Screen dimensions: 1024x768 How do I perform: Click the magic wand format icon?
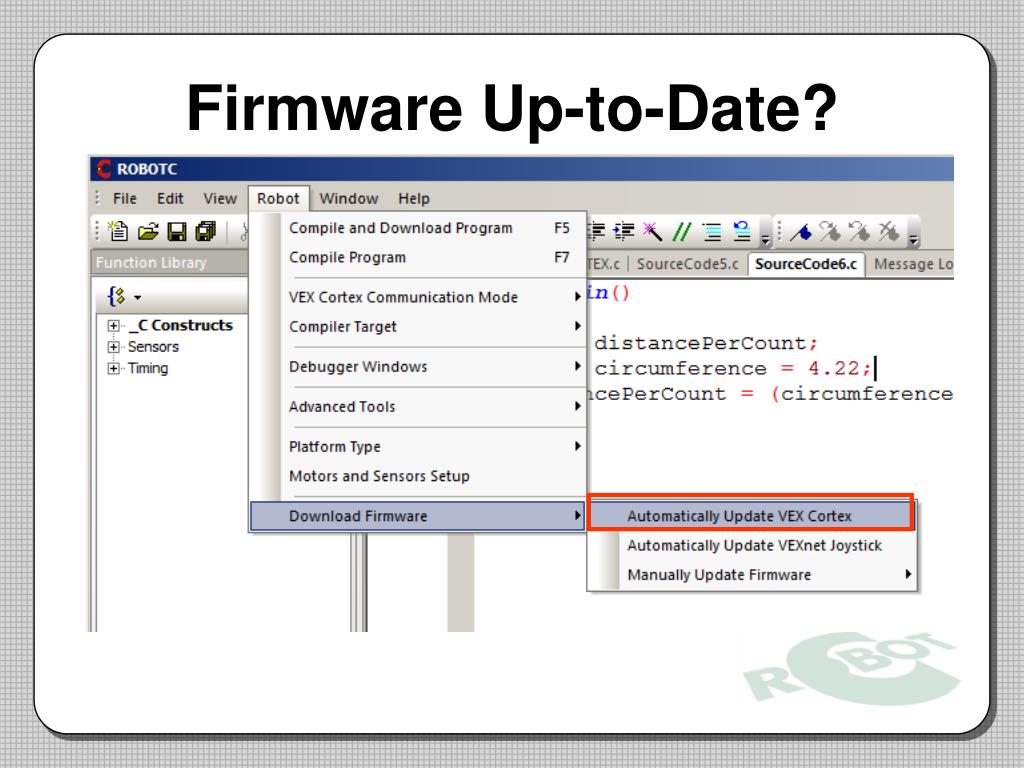[652, 231]
